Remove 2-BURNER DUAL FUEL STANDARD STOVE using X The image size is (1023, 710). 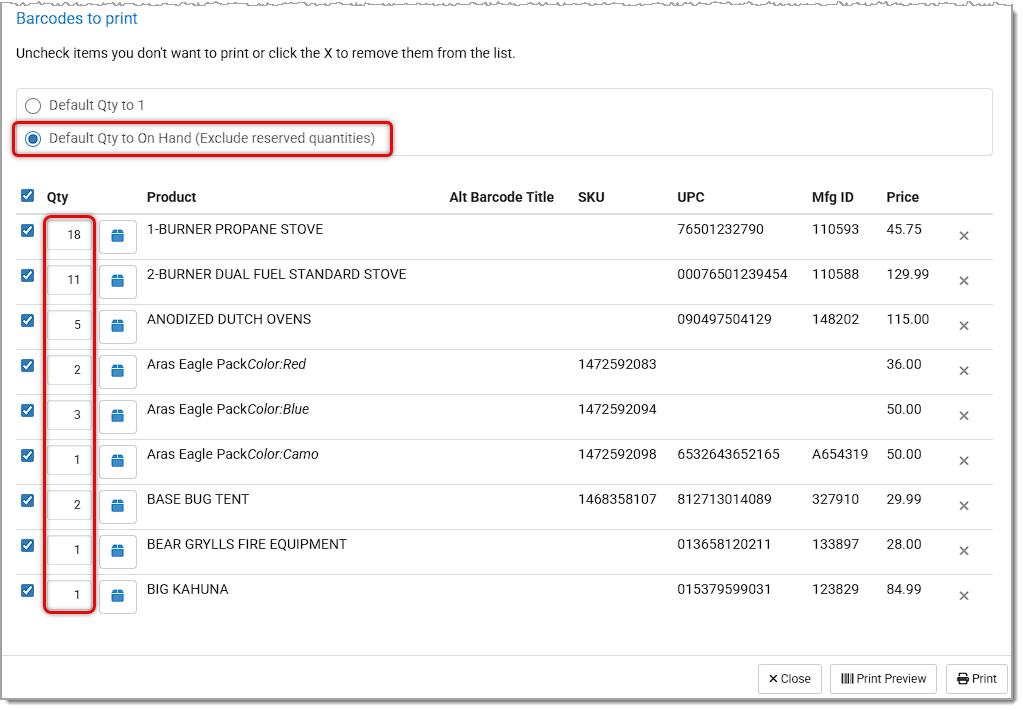[x=964, y=281]
